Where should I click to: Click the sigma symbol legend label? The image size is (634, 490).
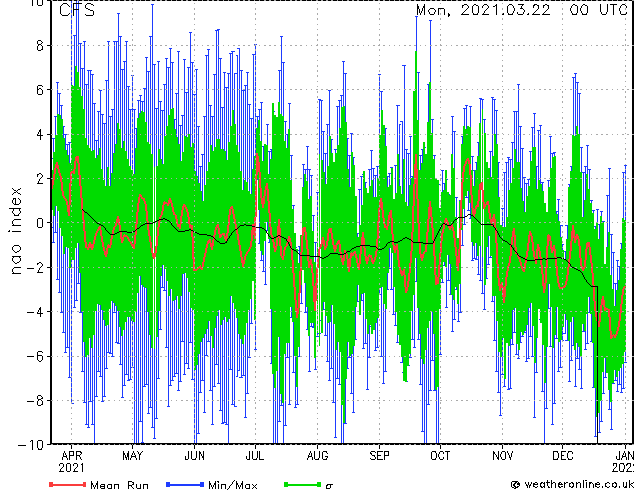coord(329,486)
